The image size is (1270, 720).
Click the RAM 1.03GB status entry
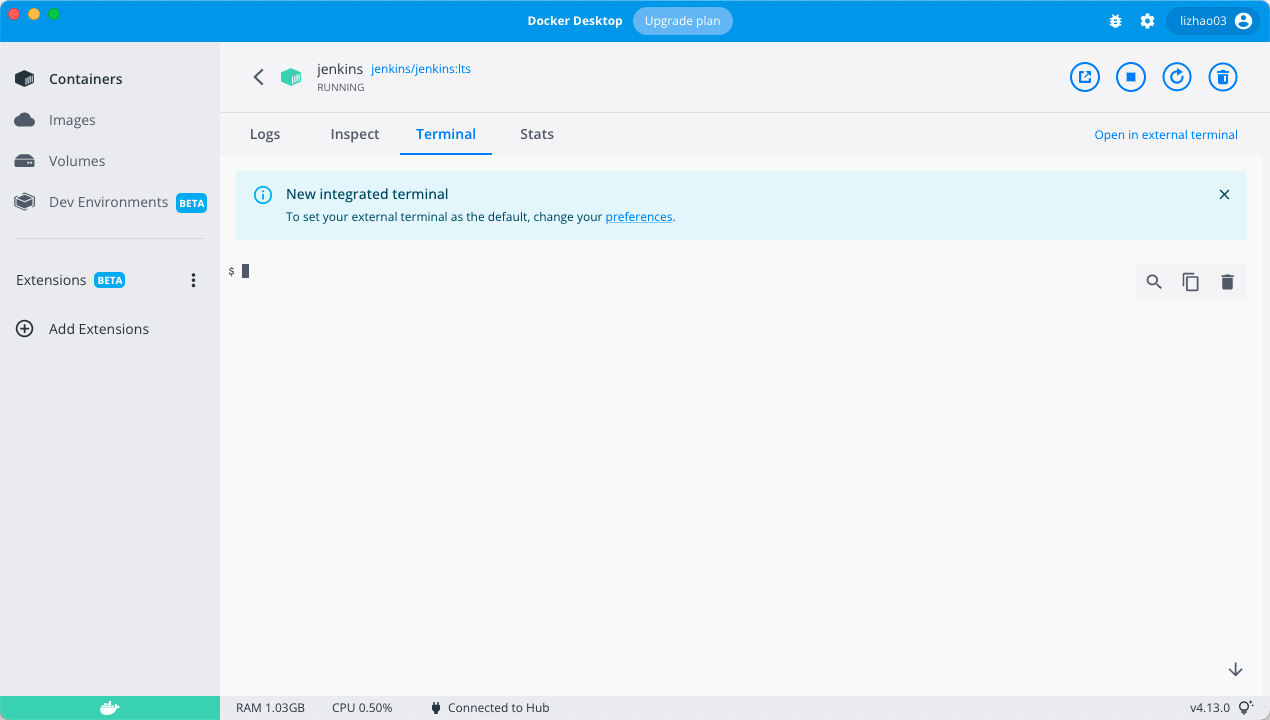(x=270, y=708)
